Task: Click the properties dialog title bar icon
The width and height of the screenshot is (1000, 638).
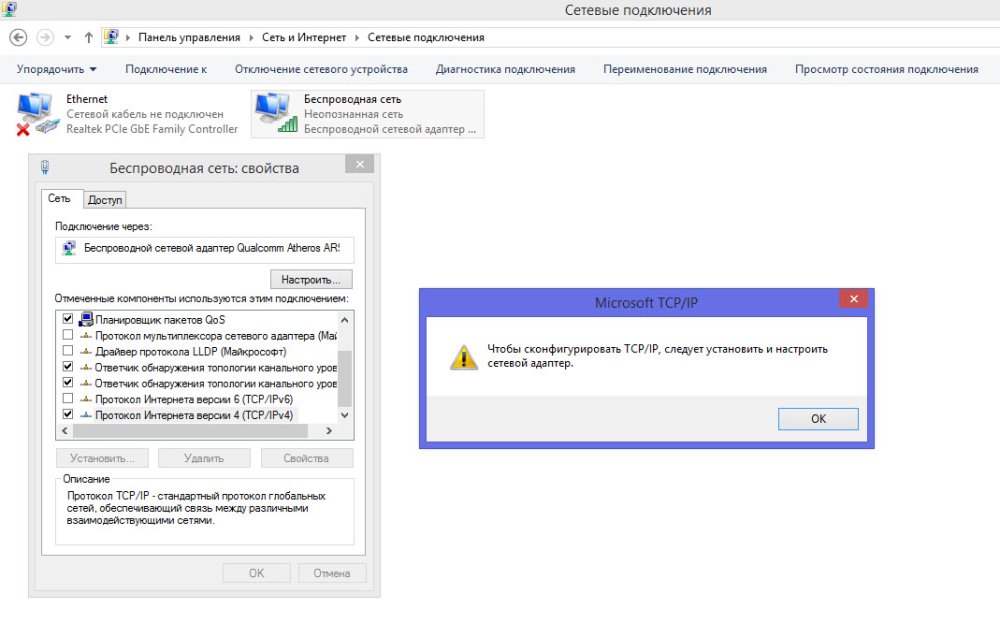Action: click(45, 168)
